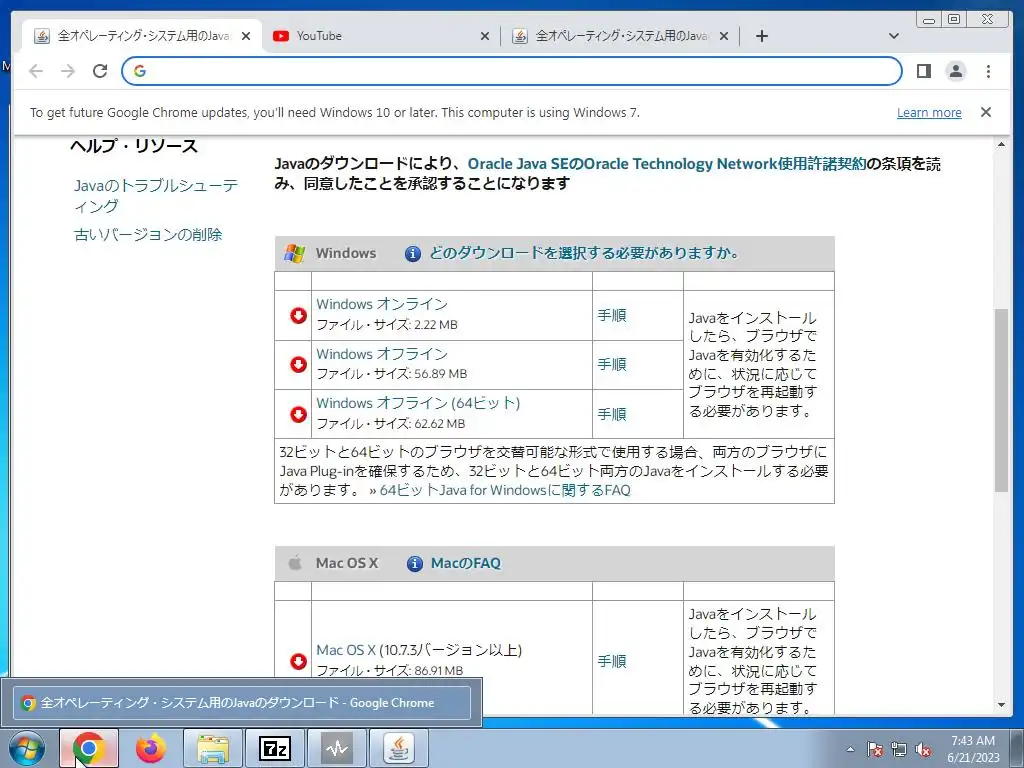Open Windows オフライン (64ビット) link
Screen dimensions: 1024x768
(x=418, y=403)
